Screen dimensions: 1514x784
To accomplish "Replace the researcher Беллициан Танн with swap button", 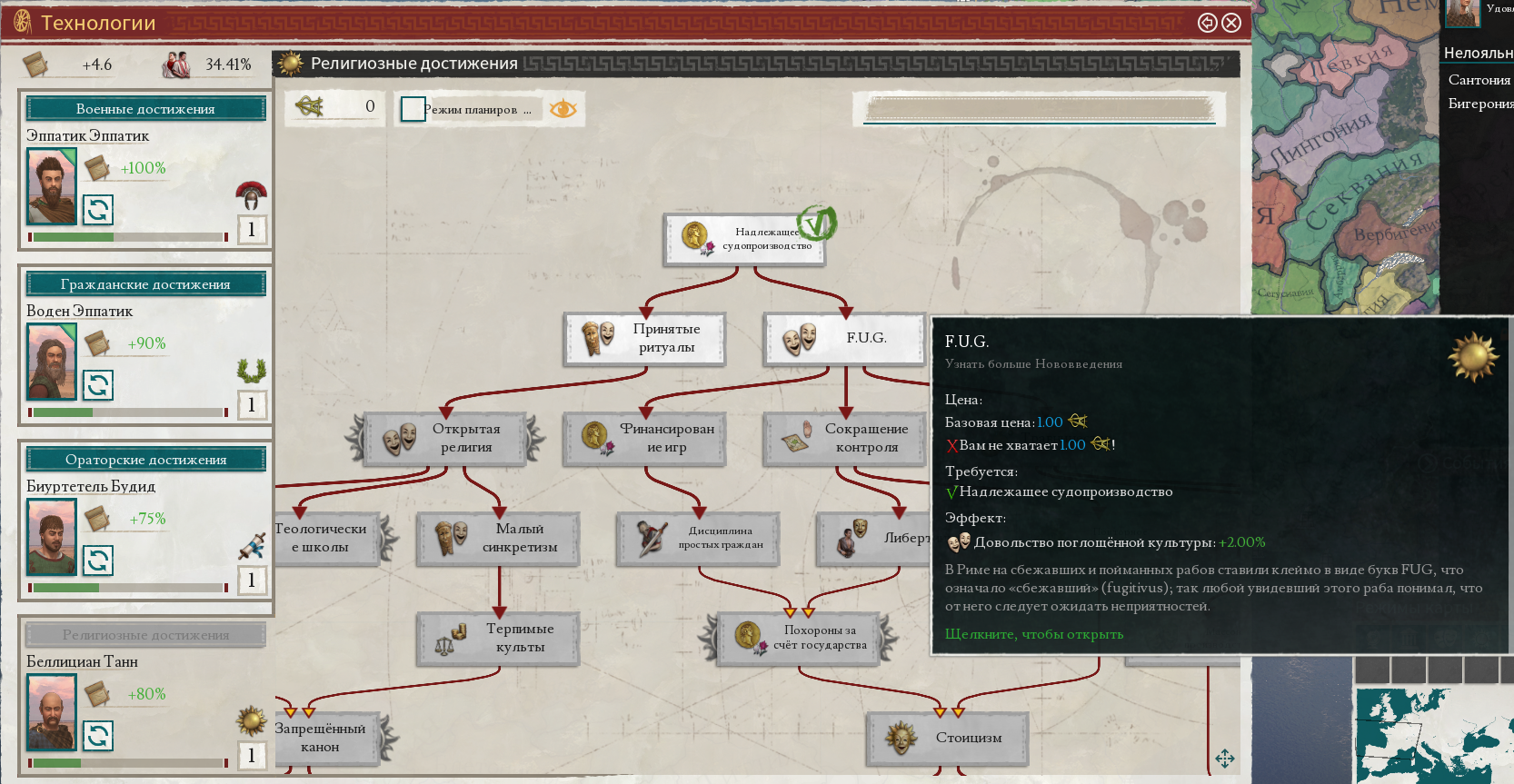I will click(x=98, y=735).
